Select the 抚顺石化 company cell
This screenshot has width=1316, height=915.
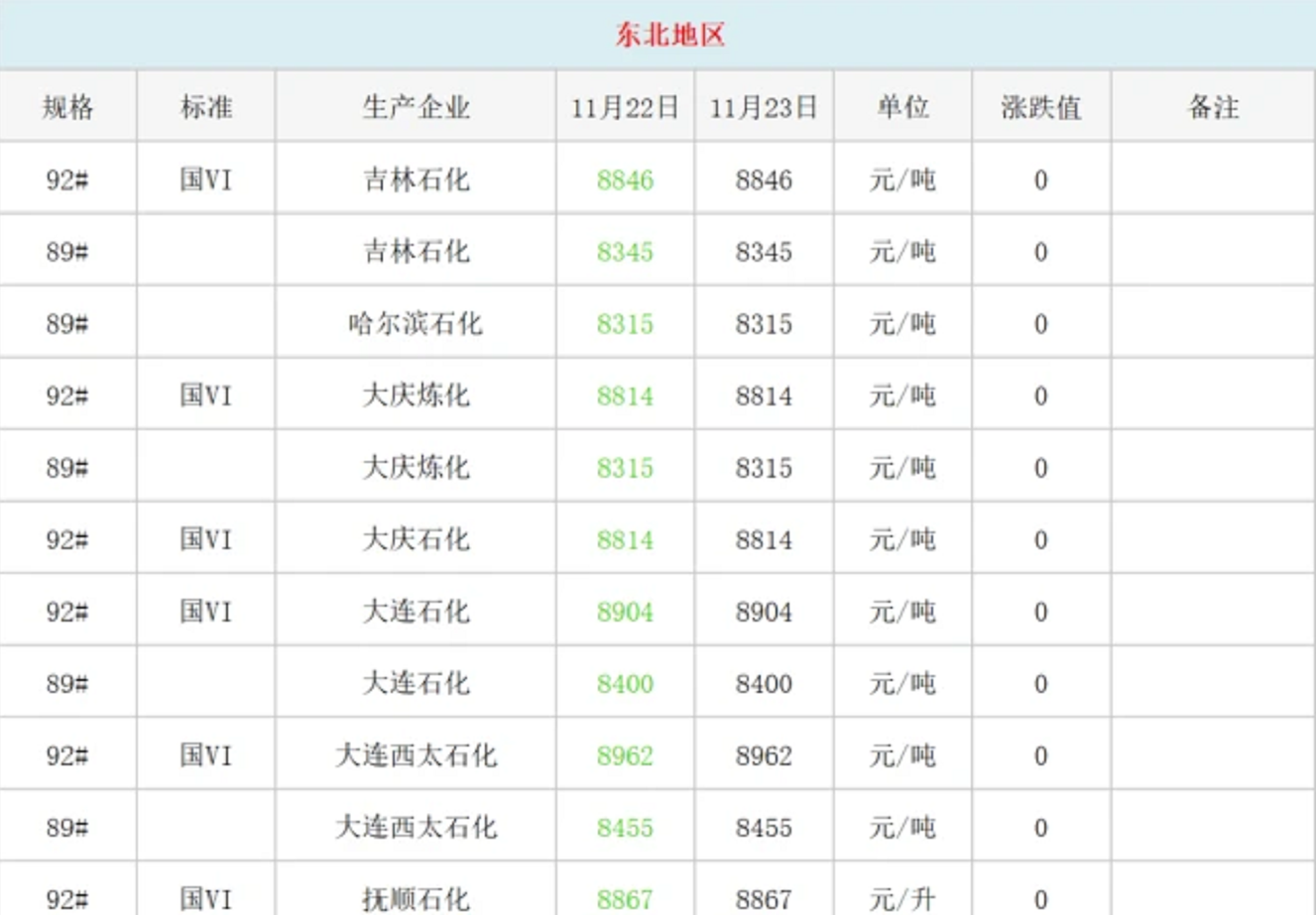[417, 899]
